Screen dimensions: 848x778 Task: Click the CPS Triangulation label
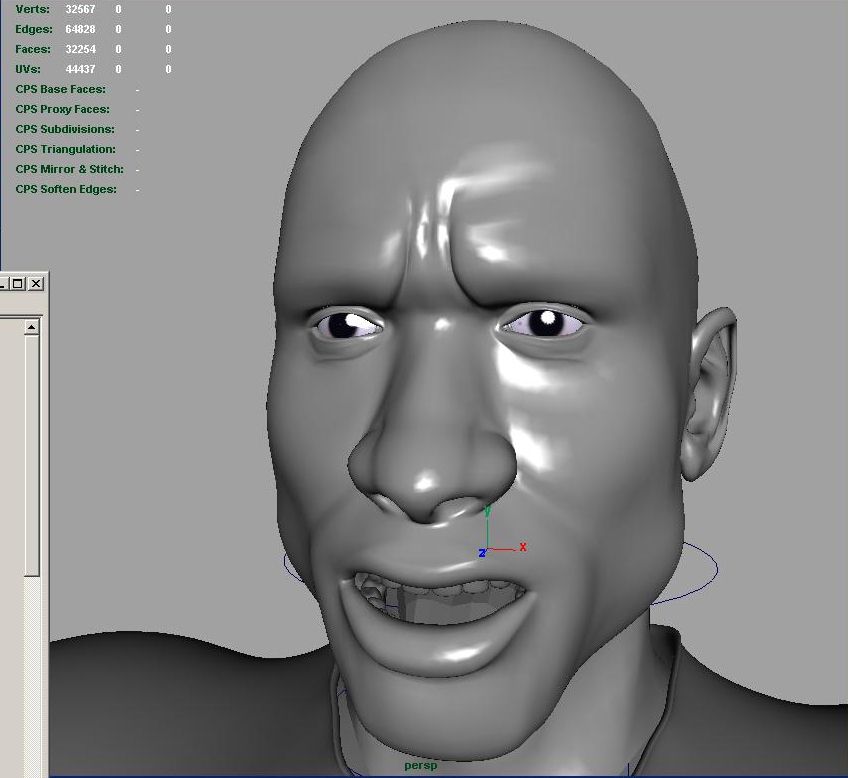click(x=65, y=149)
